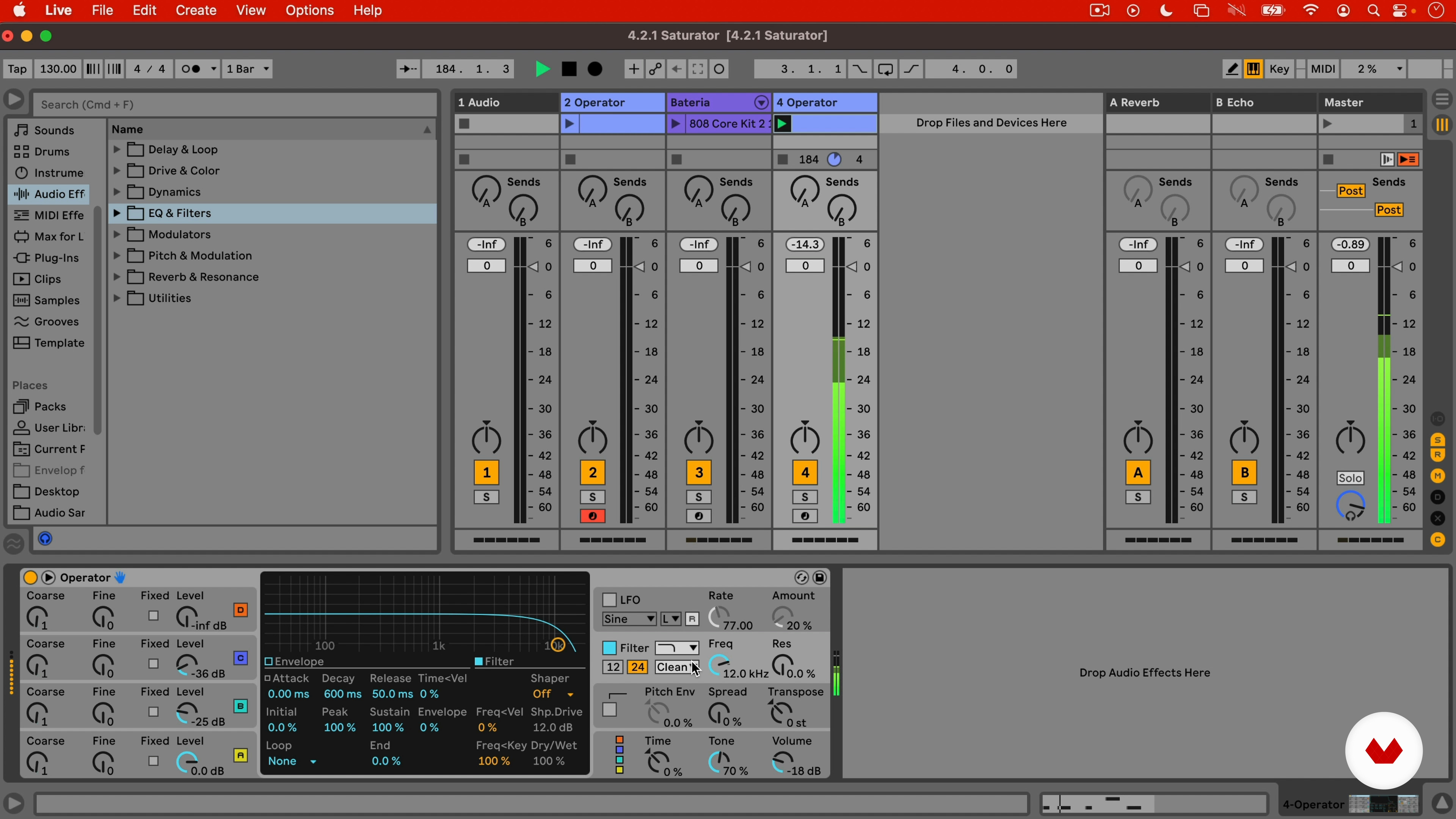Expand the Drive & Color folder
Screen dimensions: 1456x819
[x=116, y=170]
